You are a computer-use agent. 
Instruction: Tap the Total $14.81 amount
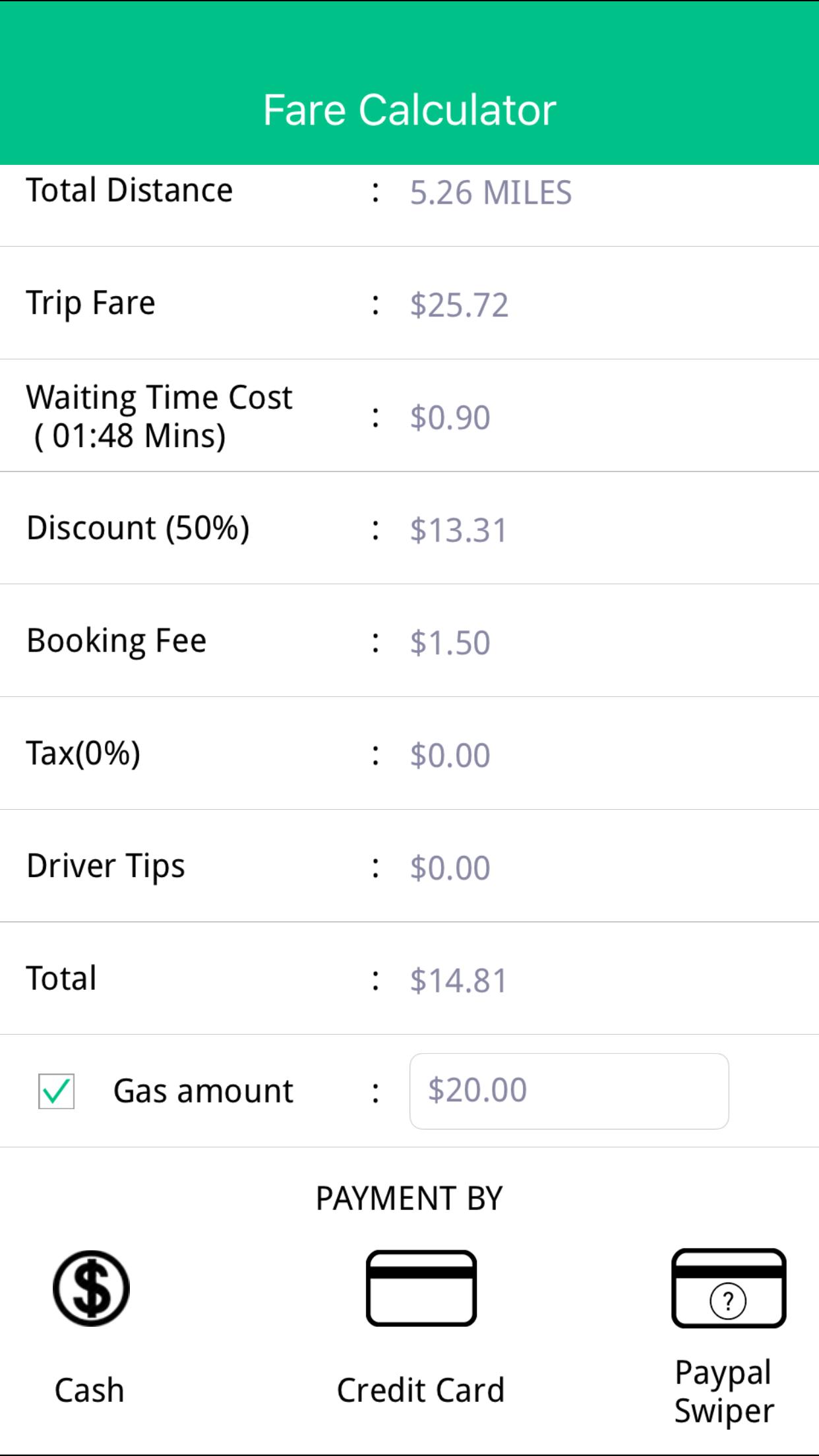click(x=458, y=981)
